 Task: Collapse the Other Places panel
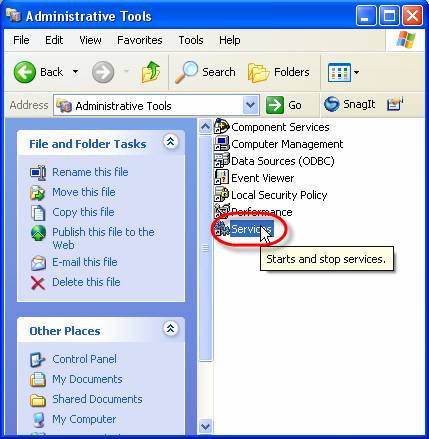point(170,329)
